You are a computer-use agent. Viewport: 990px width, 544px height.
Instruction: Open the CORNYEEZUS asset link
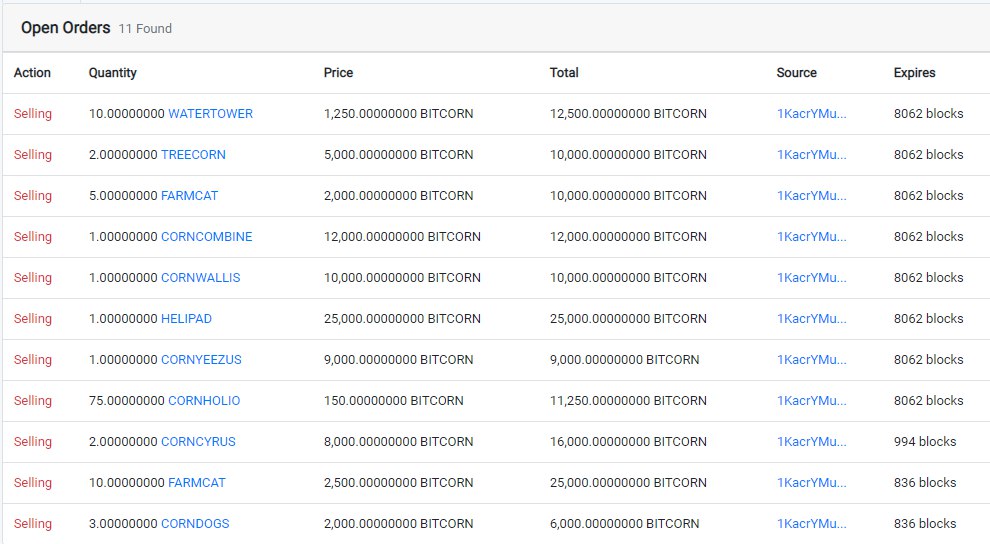[x=201, y=360]
